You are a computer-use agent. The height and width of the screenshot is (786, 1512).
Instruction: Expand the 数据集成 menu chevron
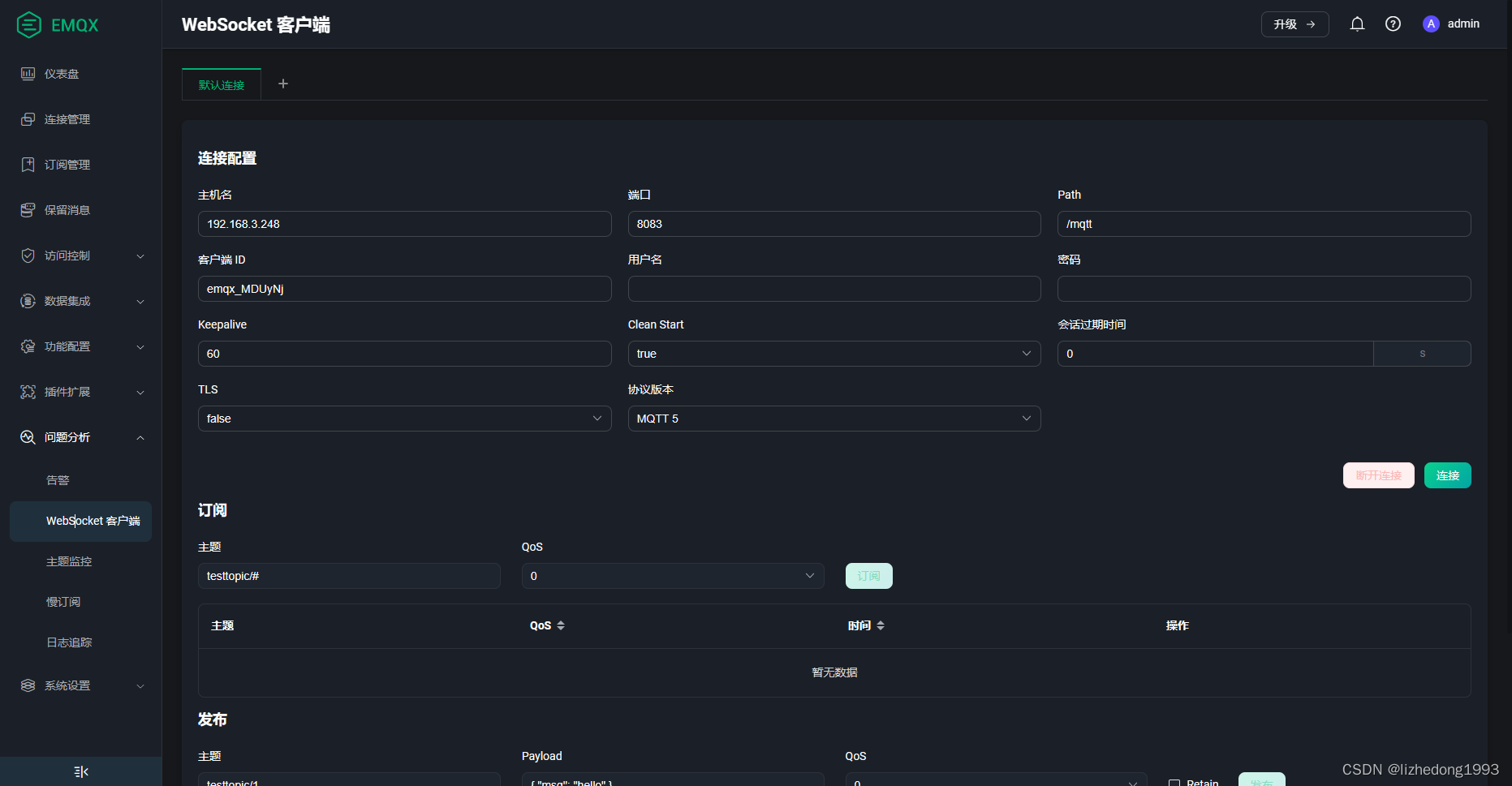[x=140, y=302]
